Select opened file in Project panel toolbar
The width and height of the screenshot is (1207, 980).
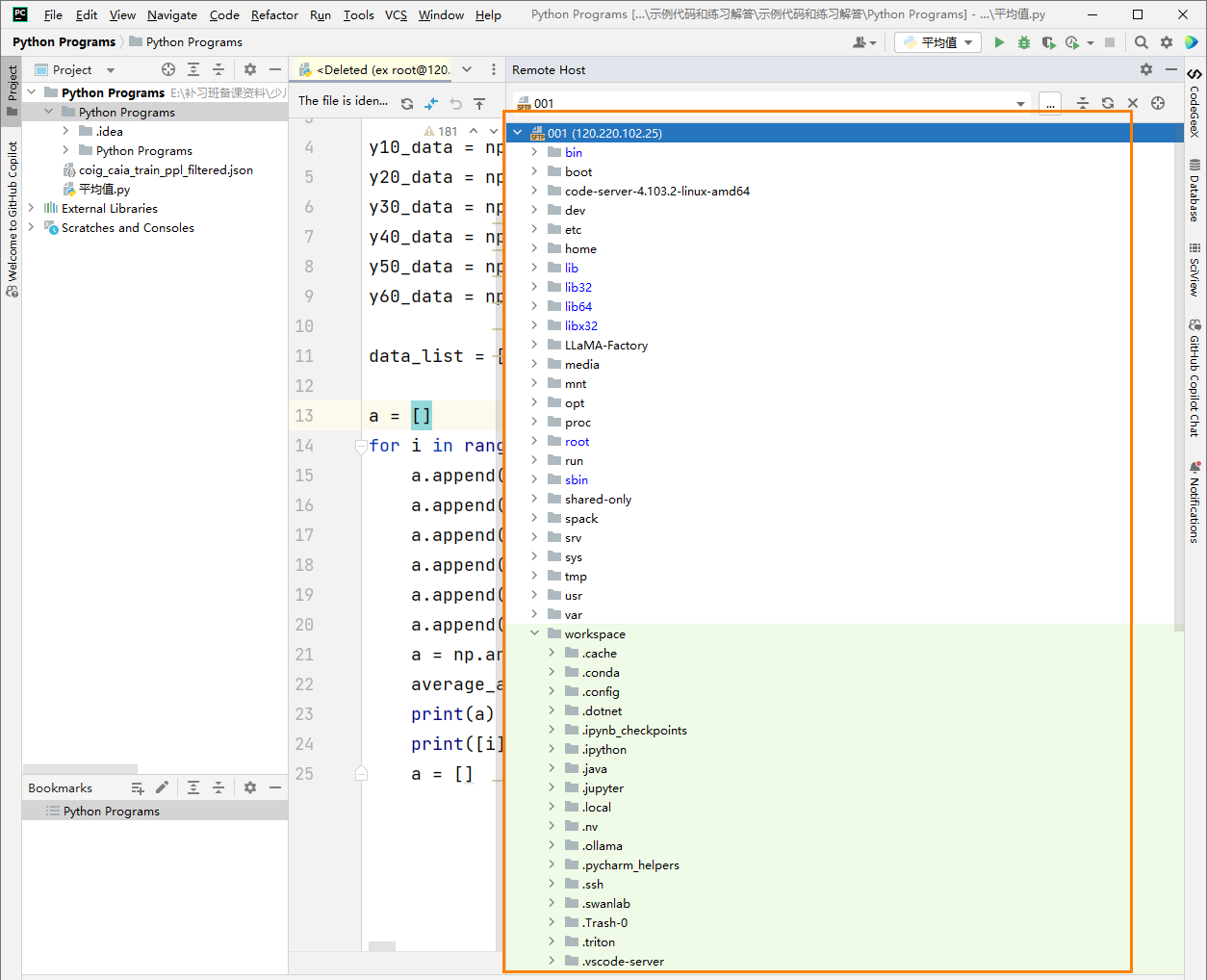168,69
